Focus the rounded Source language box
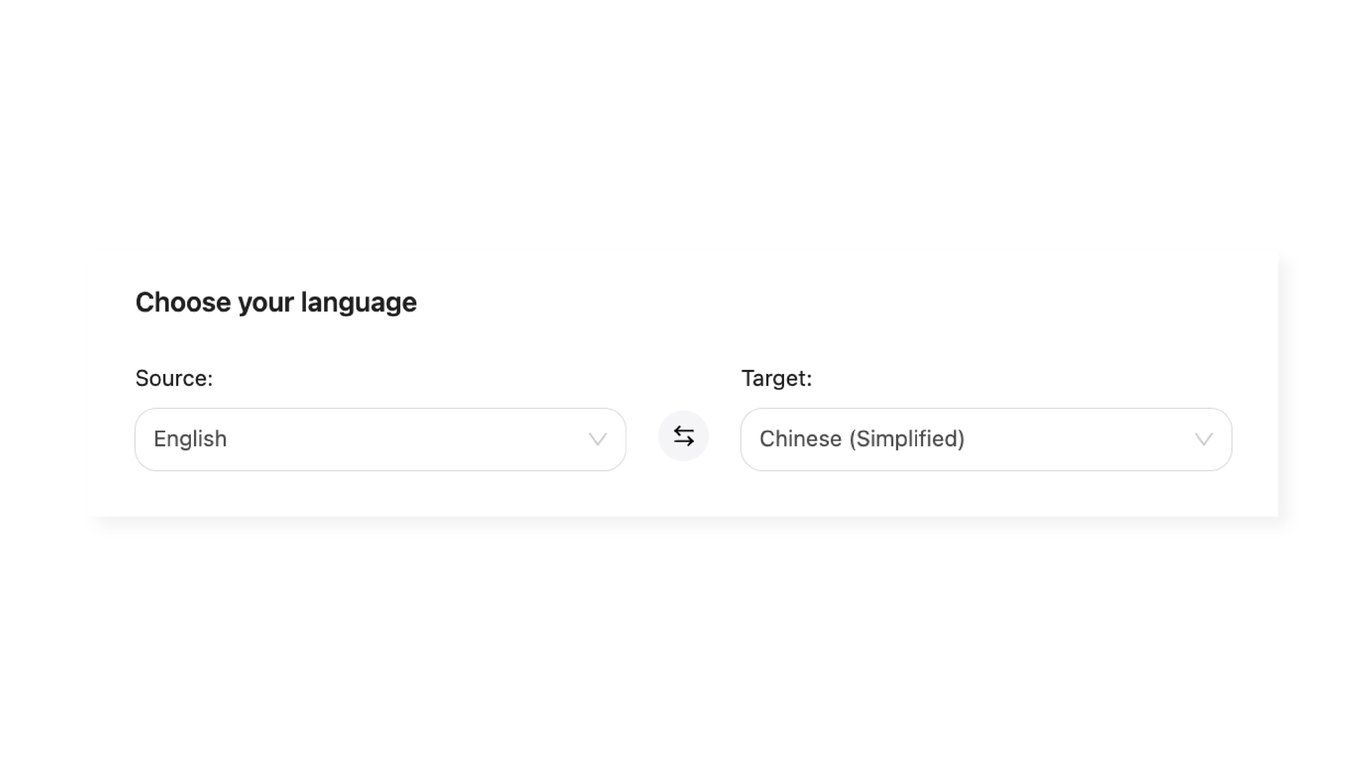Image resolution: width=1366 pixels, height=768 pixels. (x=380, y=439)
